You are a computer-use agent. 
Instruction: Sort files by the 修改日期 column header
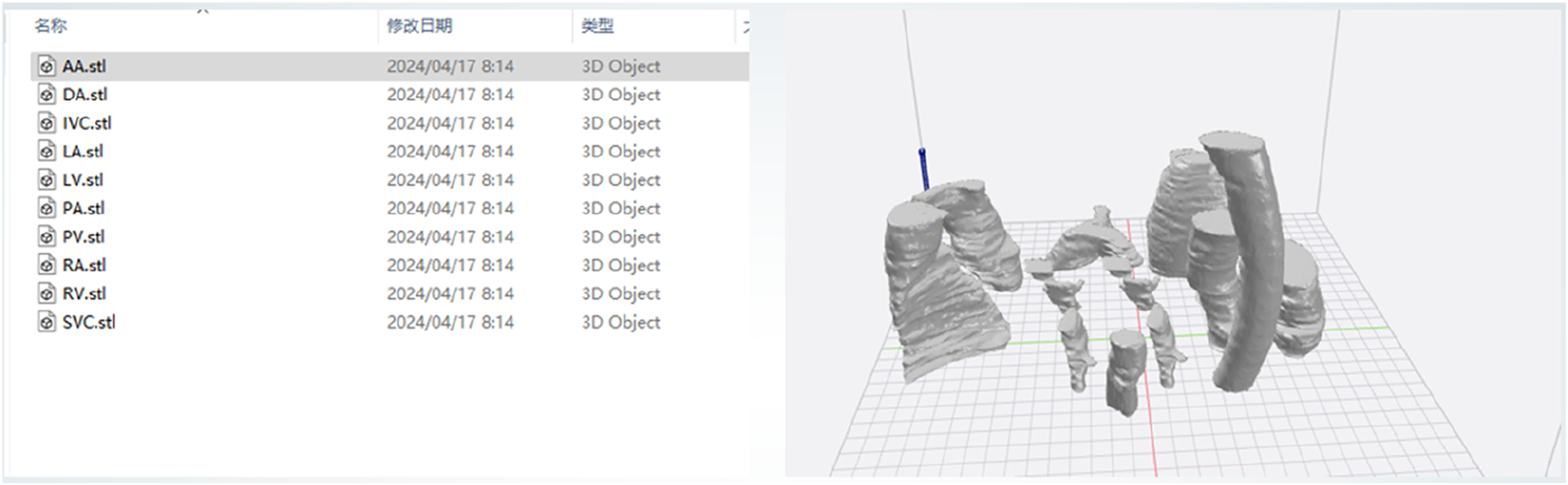[419, 26]
